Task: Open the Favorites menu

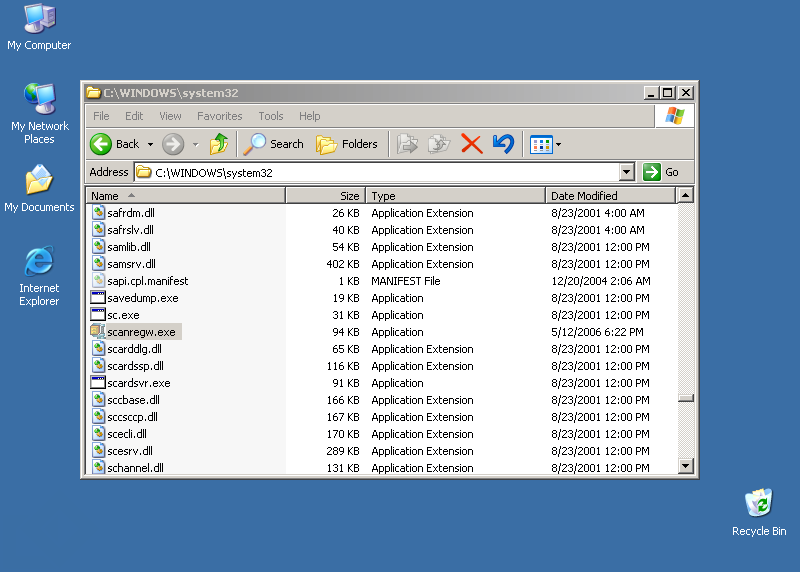Action: pyautogui.click(x=219, y=116)
